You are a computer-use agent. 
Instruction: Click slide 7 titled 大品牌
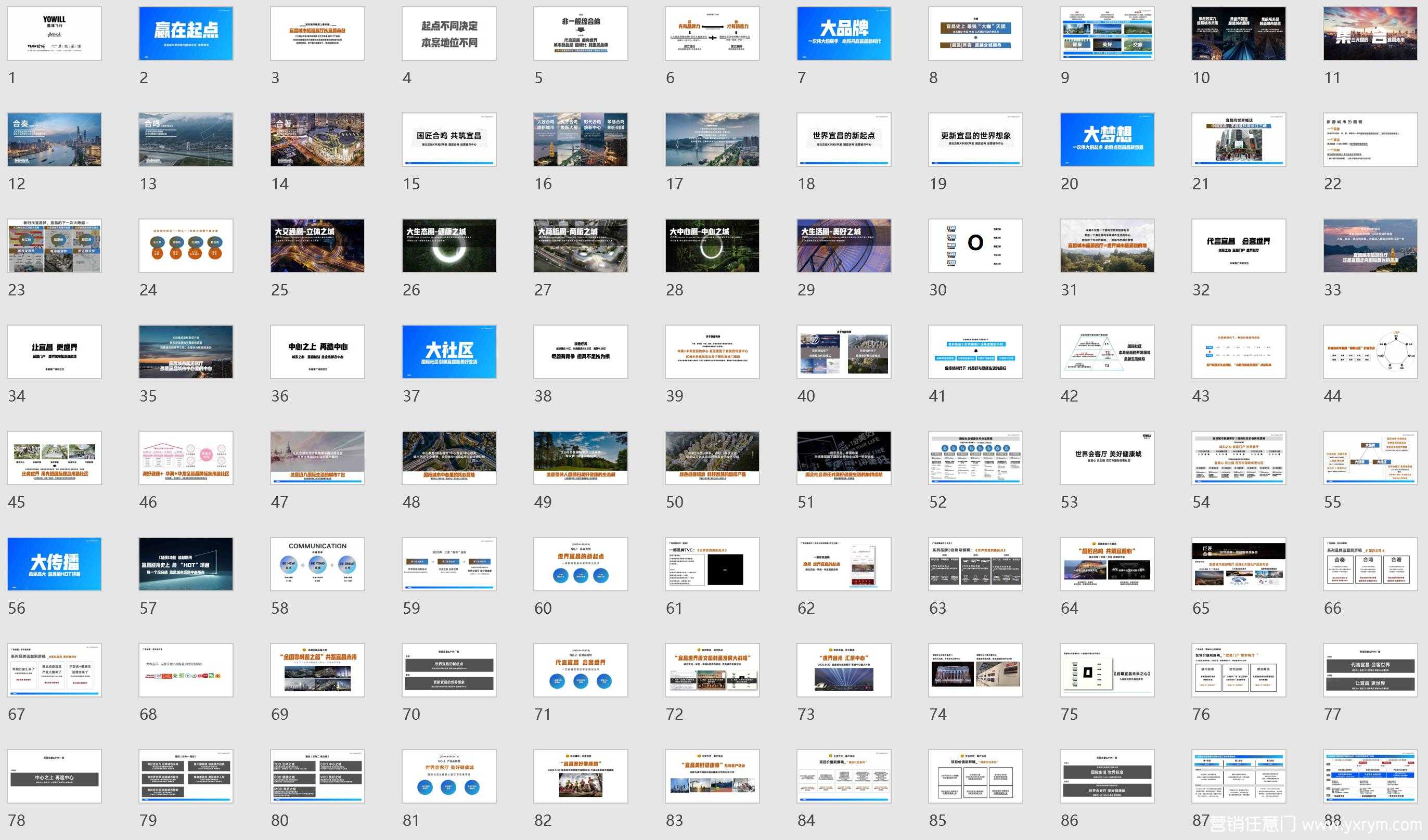pos(844,33)
